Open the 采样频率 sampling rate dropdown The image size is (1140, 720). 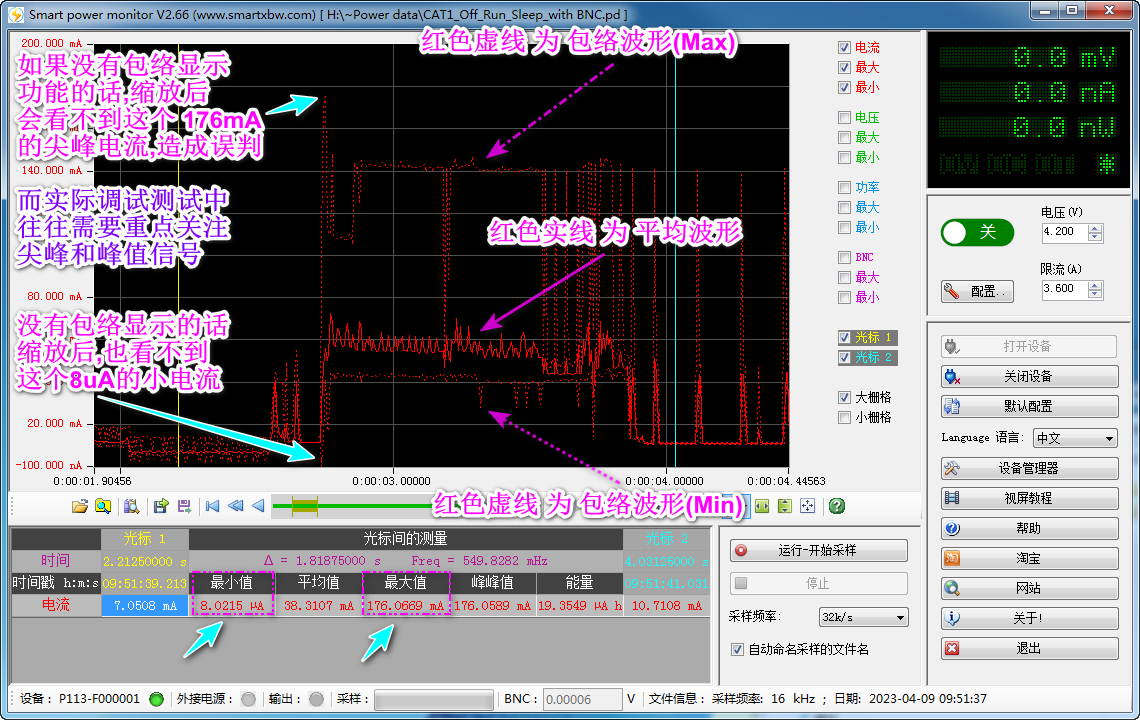(x=862, y=617)
